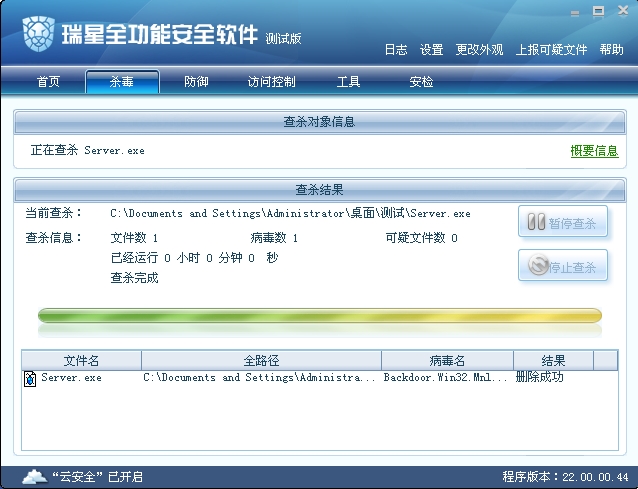Click the 查杀对象信息 panel header

click(x=320, y=122)
